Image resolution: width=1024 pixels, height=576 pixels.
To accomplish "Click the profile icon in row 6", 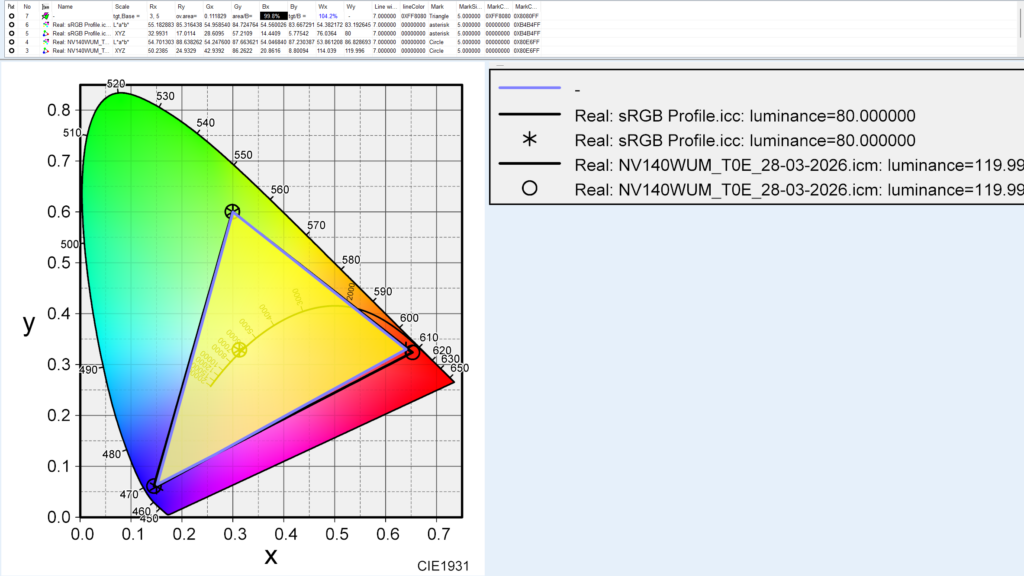I will click(x=46, y=25).
